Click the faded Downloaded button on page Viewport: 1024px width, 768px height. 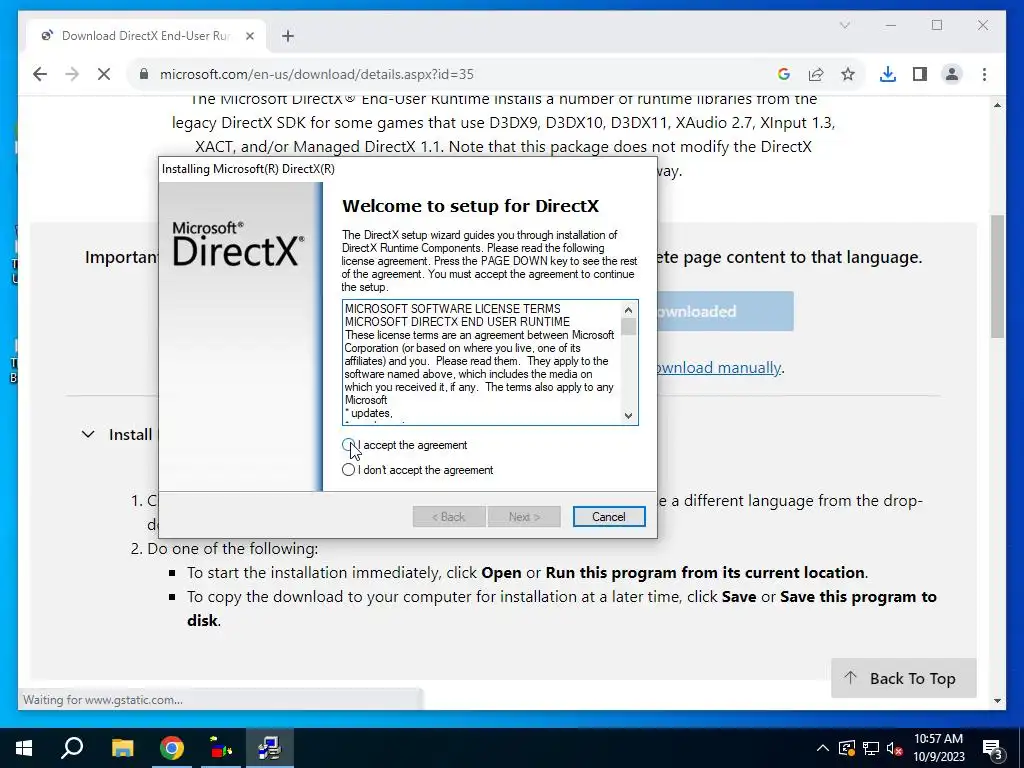coord(725,312)
